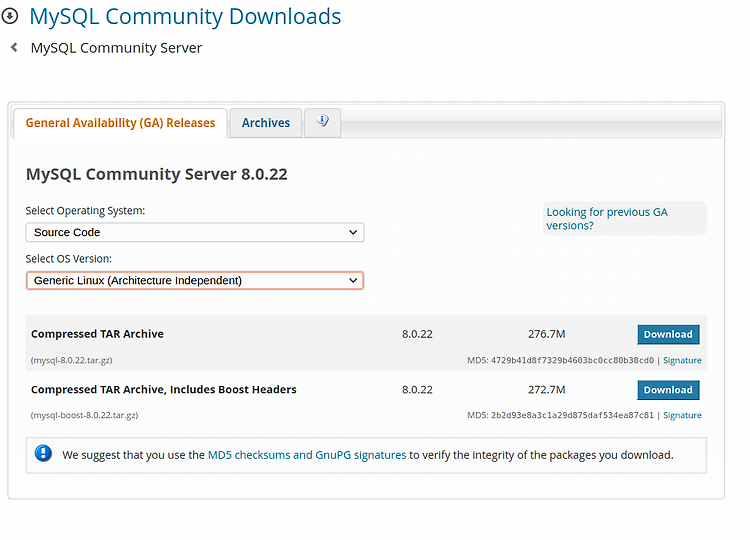Click the Select Operating System label
Viewport: 750px width, 540px height.
pos(85,211)
